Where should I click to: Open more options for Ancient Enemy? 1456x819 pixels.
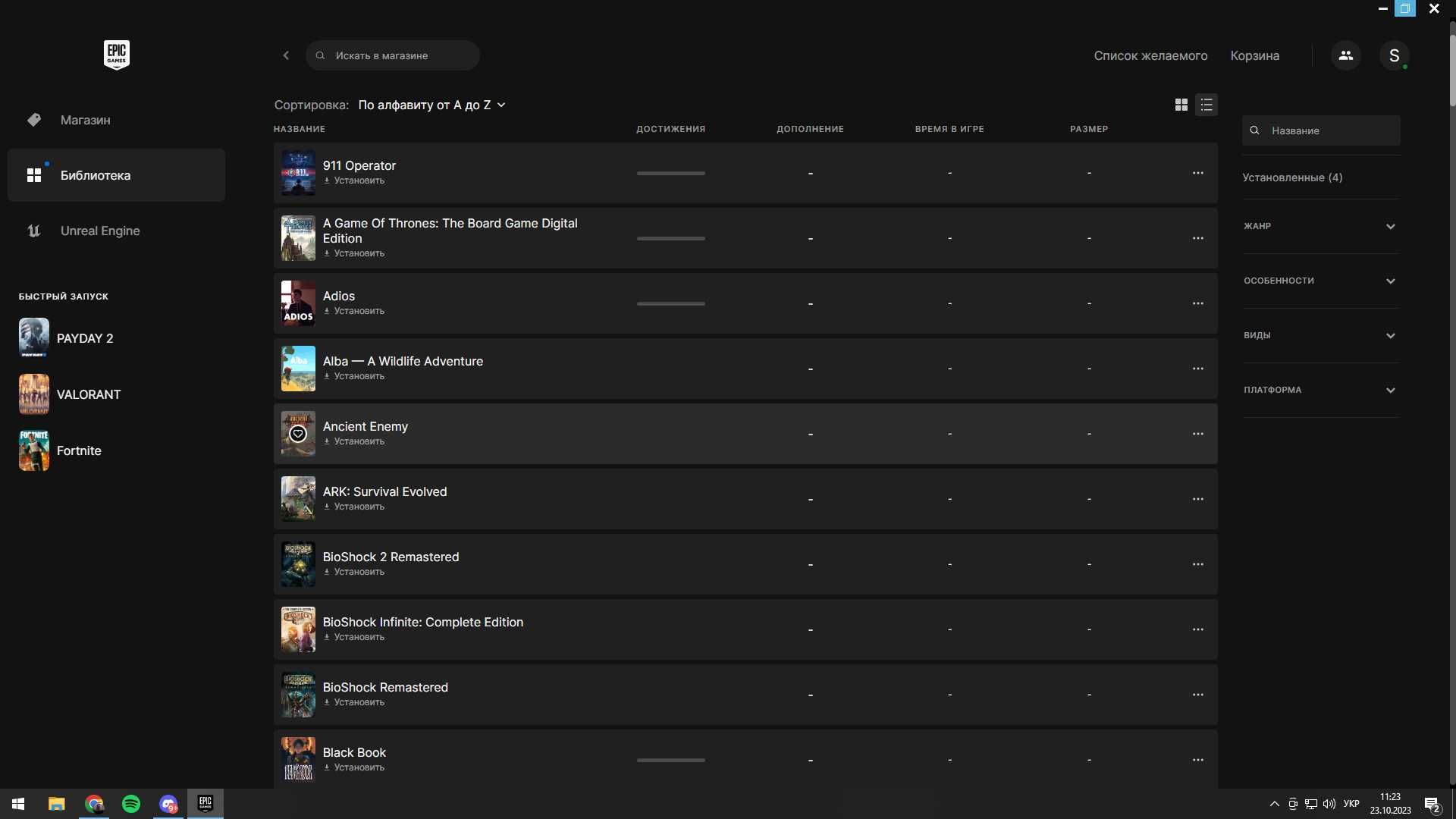[1198, 434]
